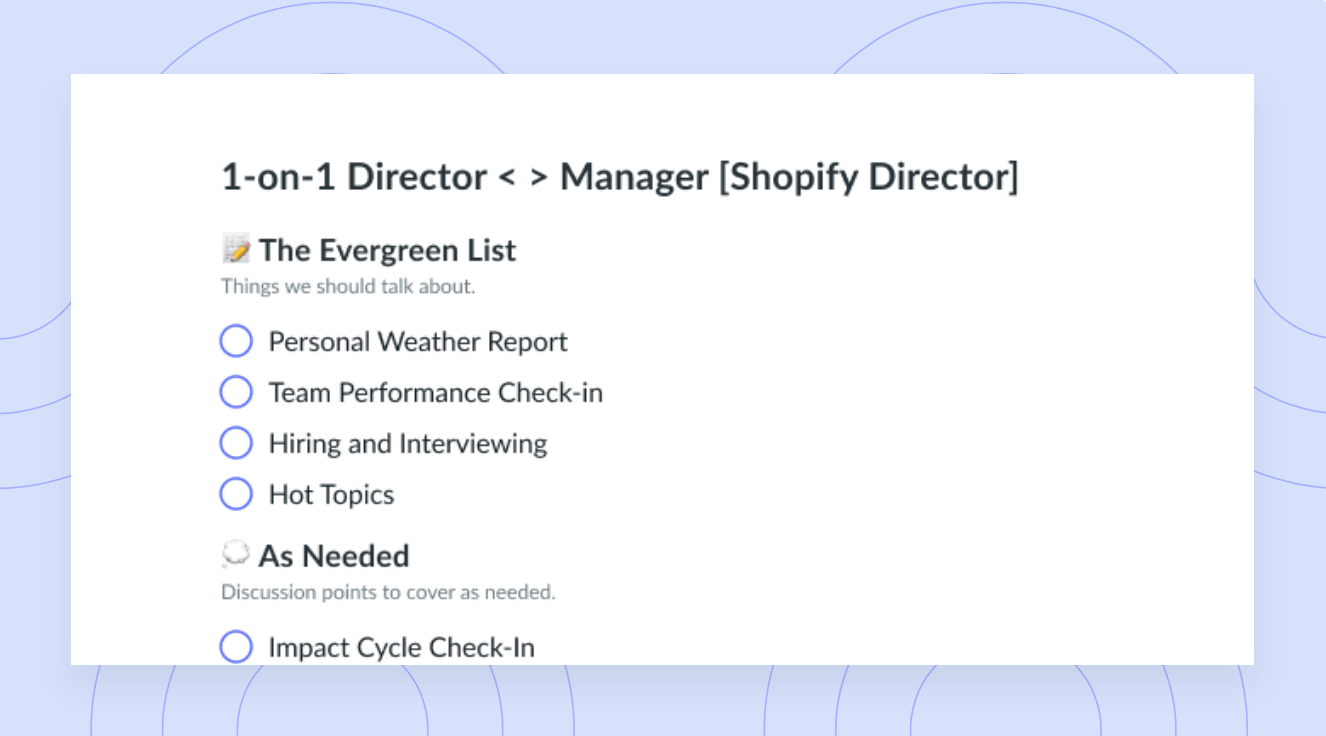
Task: Check off Personal Weather Report item
Action: [x=236, y=342]
